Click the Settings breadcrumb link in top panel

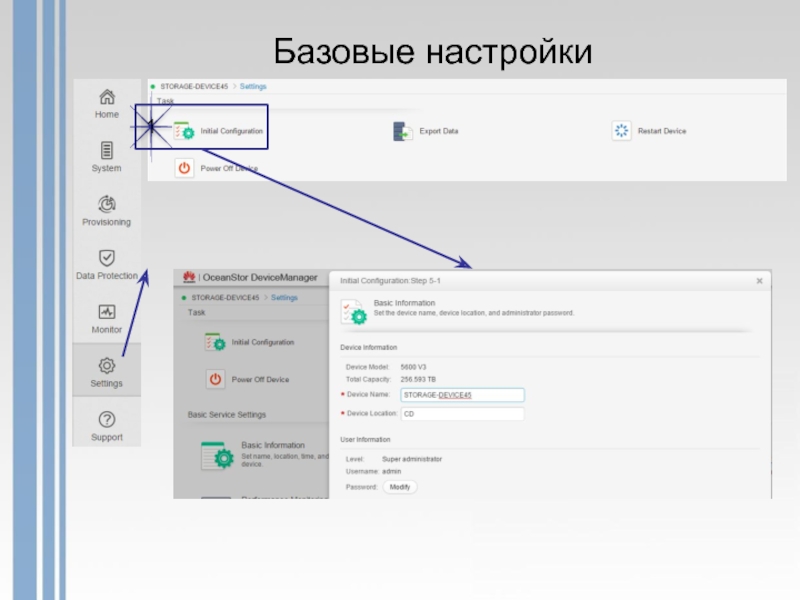point(253,86)
